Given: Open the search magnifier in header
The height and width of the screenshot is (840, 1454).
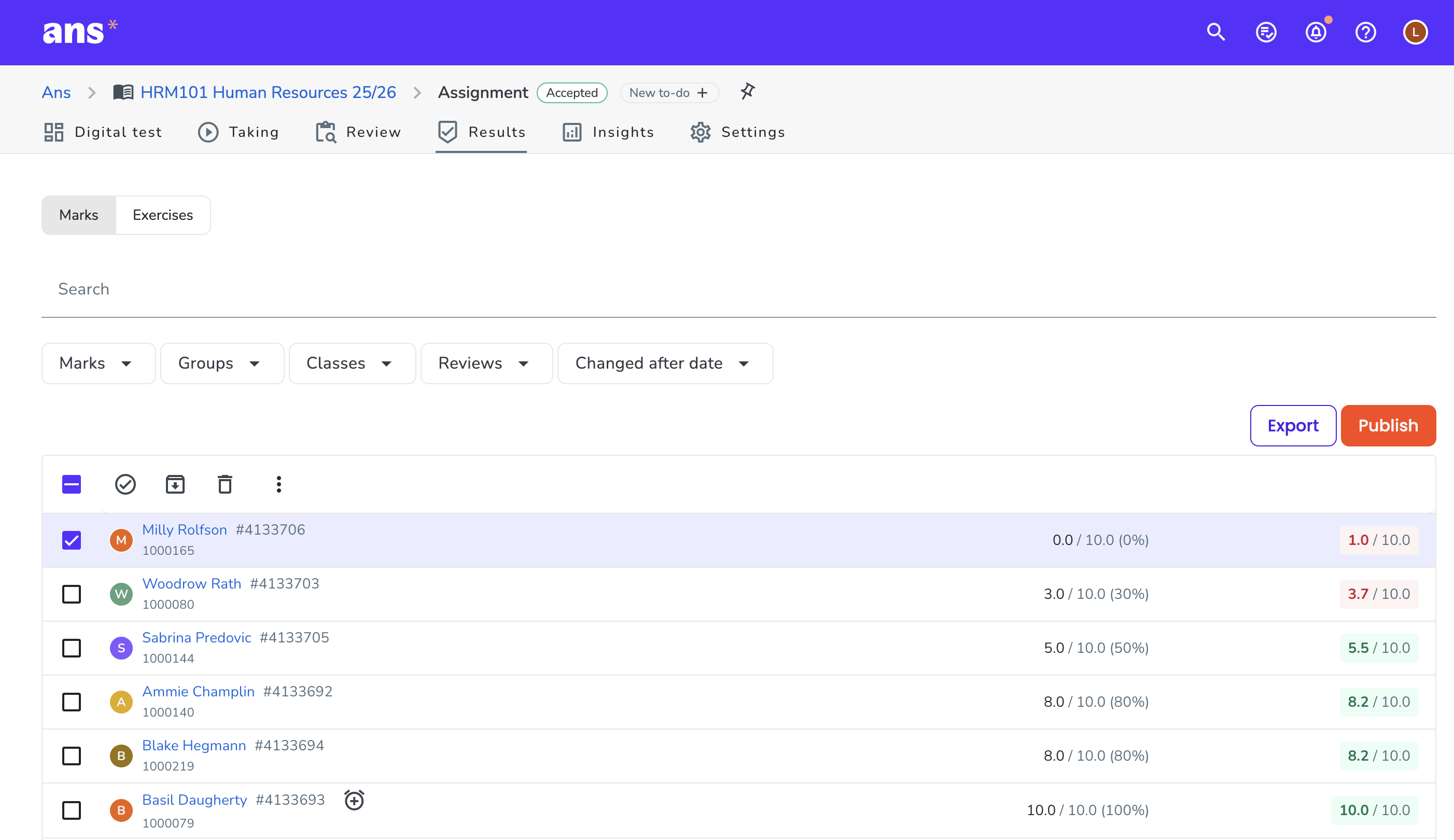Looking at the screenshot, I should click(x=1216, y=32).
